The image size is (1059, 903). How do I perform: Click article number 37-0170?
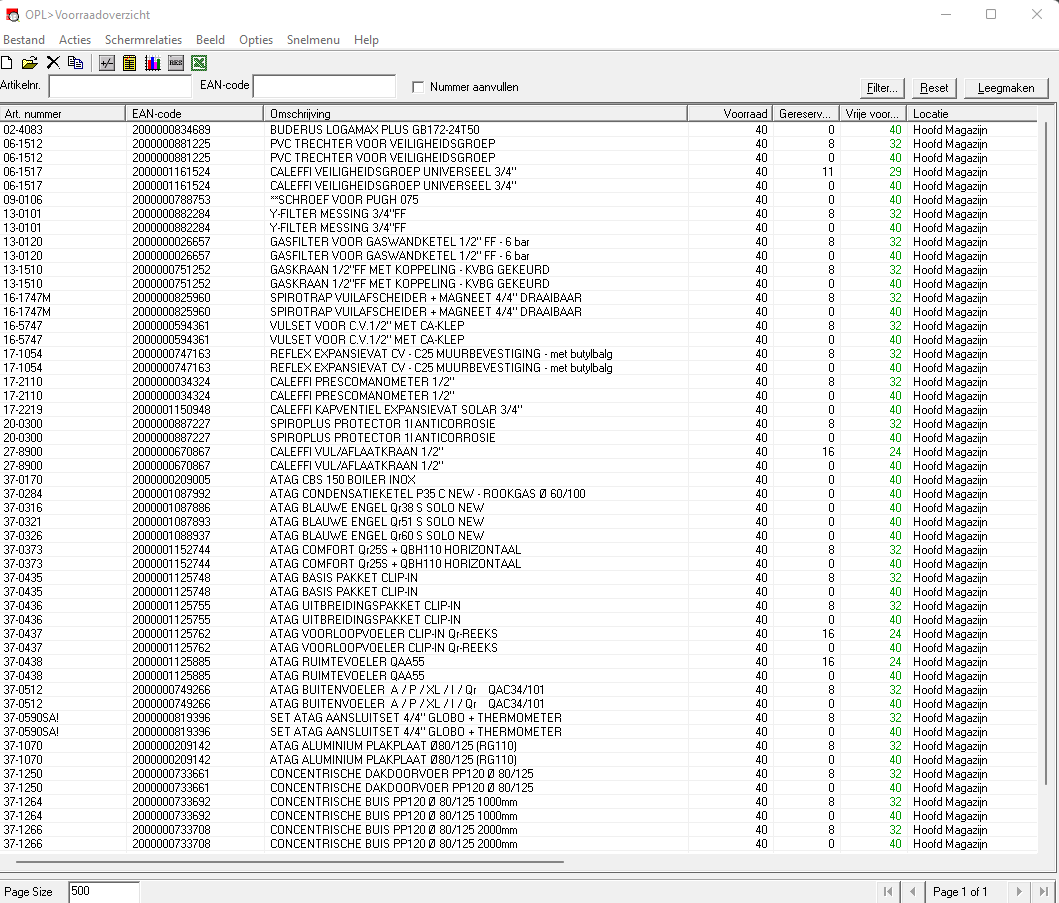click(23, 480)
